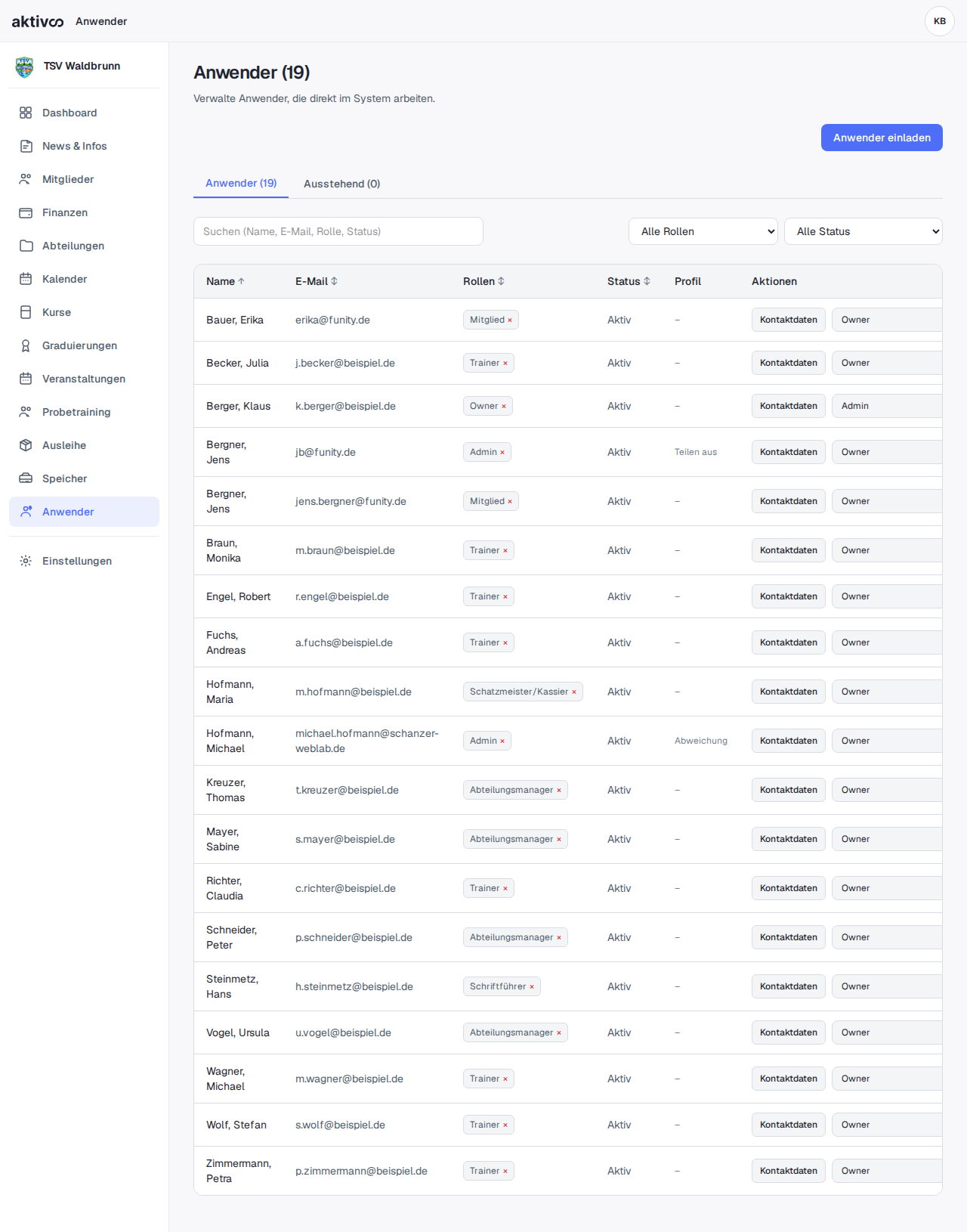Click name Steinmetz, Hans

pos(233,986)
